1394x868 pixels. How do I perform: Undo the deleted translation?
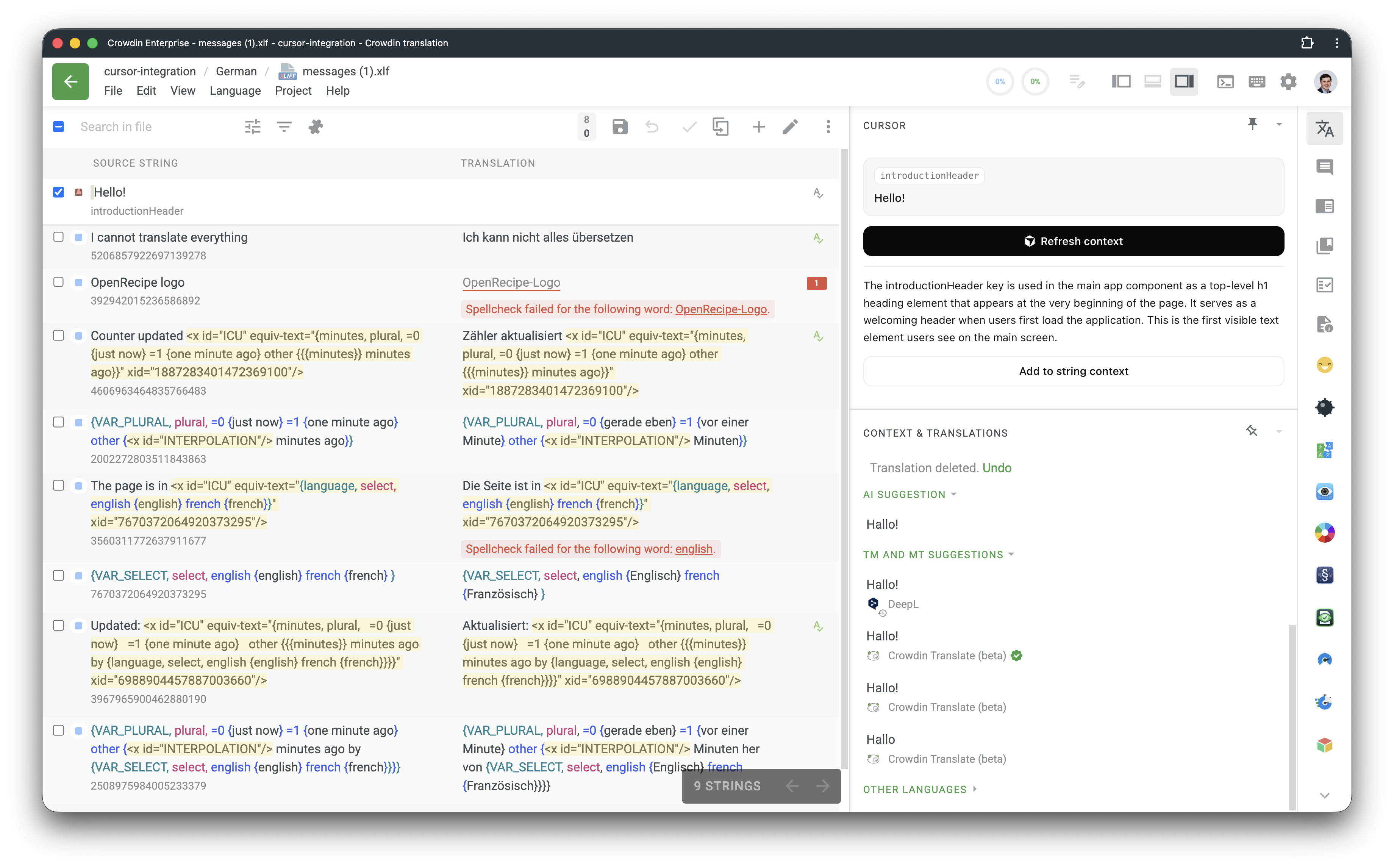(x=996, y=468)
